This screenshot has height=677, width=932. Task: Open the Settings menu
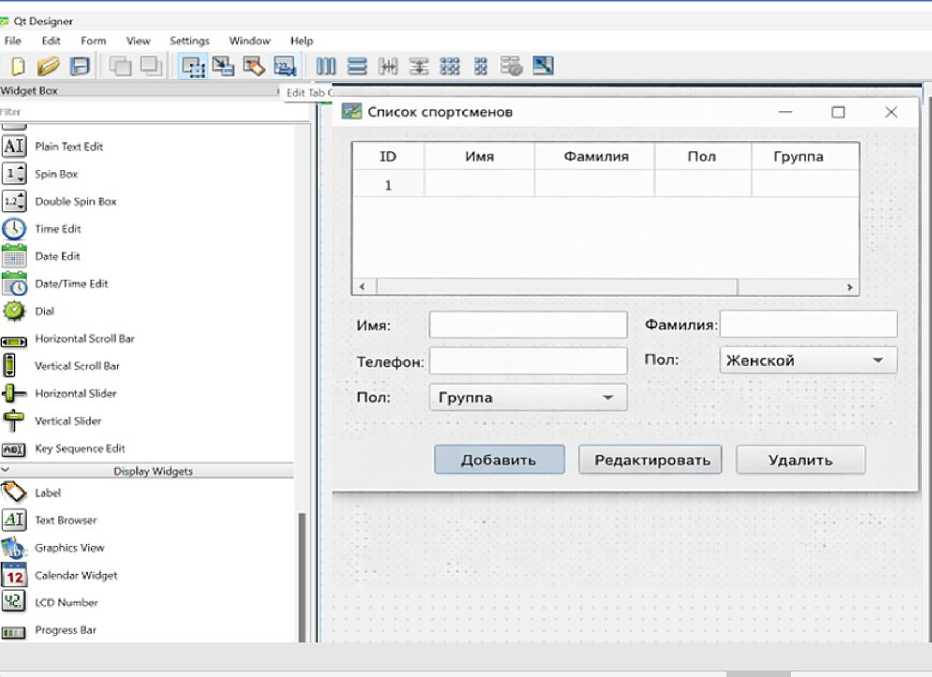click(x=189, y=41)
